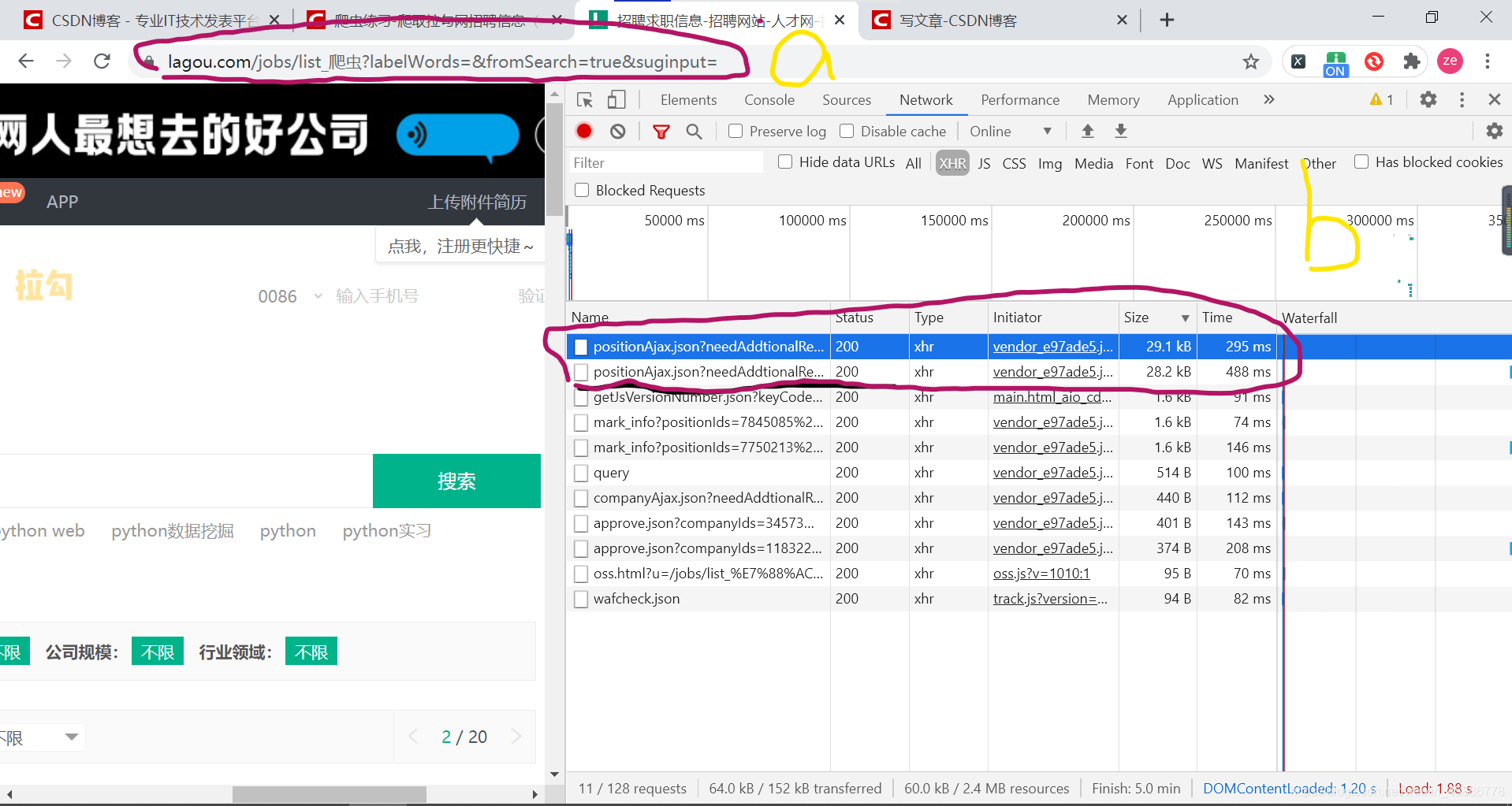Select the JS filter type

[984, 163]
